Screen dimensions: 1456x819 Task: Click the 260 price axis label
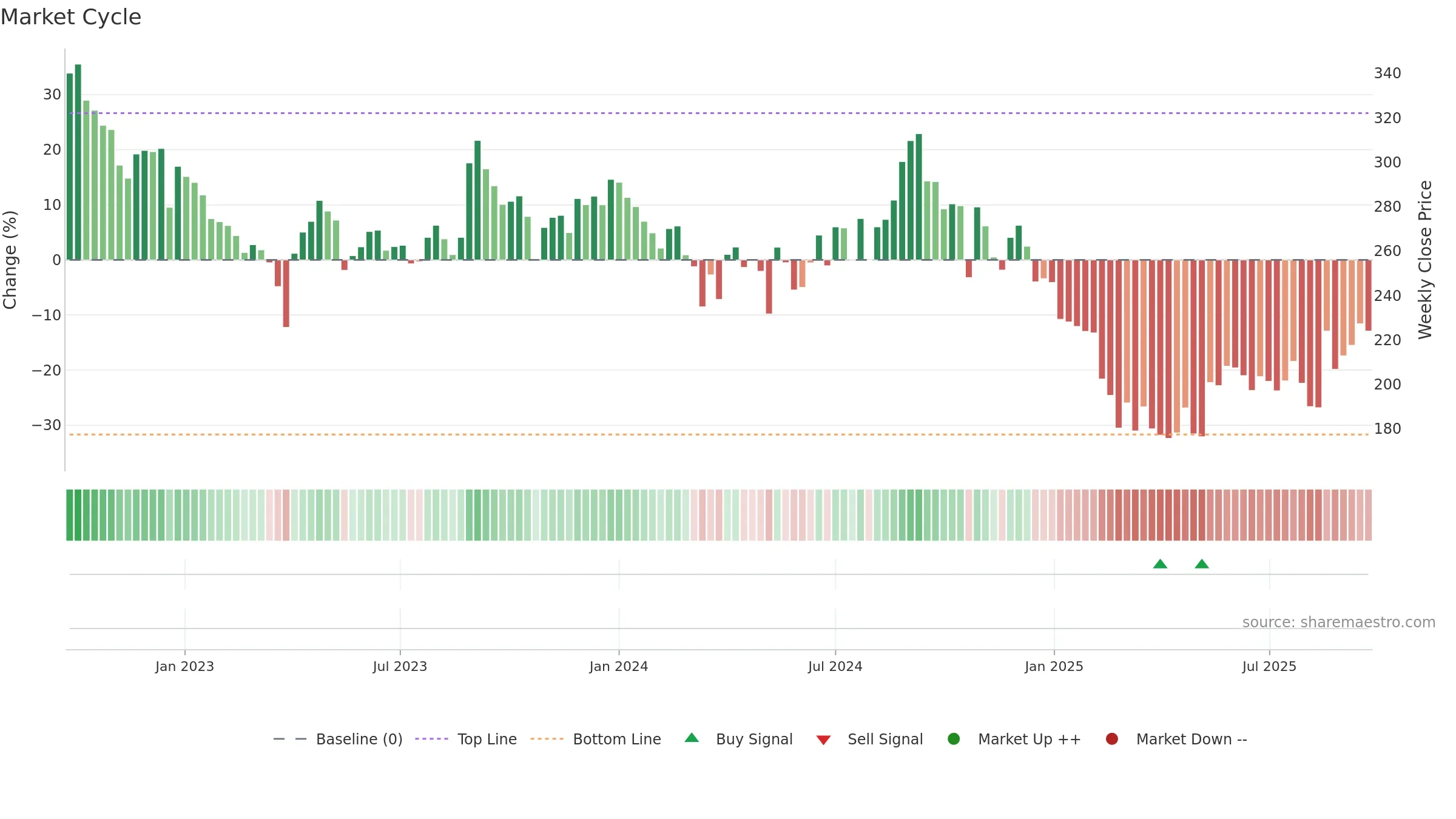click(x=1387, y=251)
